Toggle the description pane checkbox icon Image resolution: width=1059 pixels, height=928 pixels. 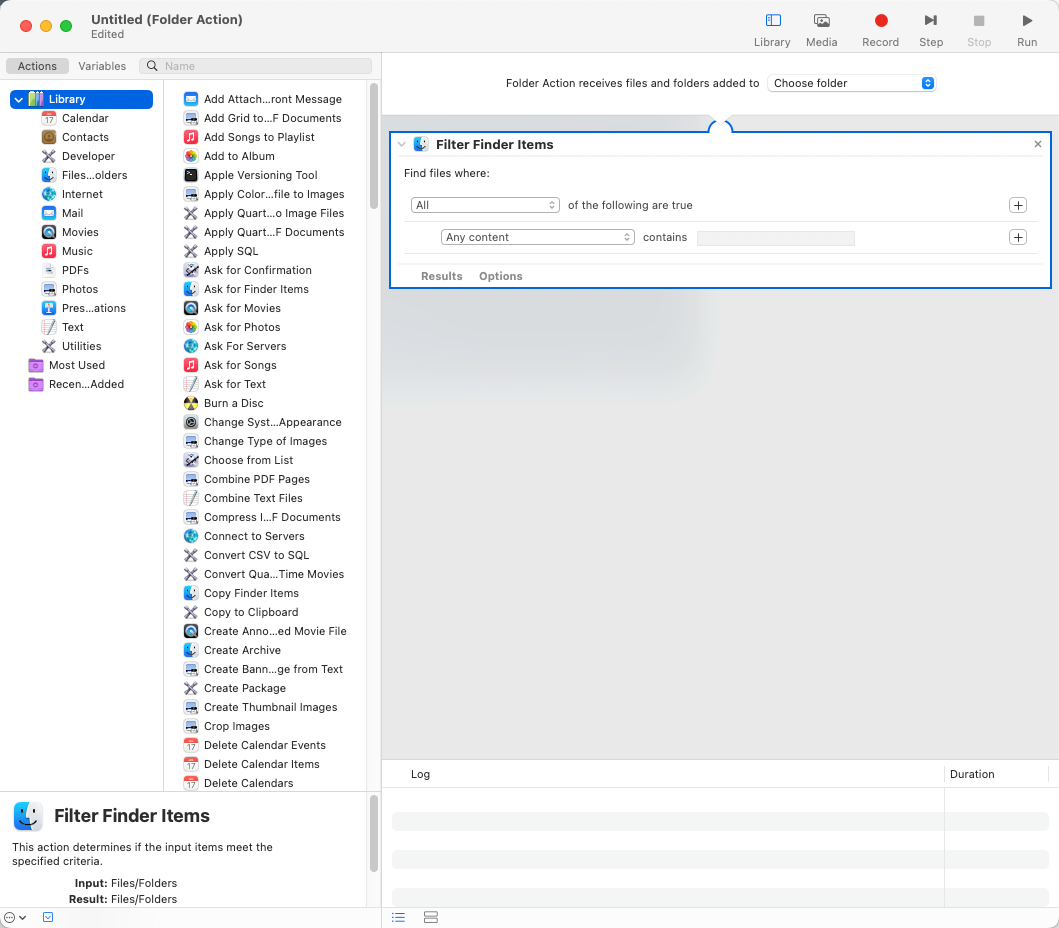[48, 917]
